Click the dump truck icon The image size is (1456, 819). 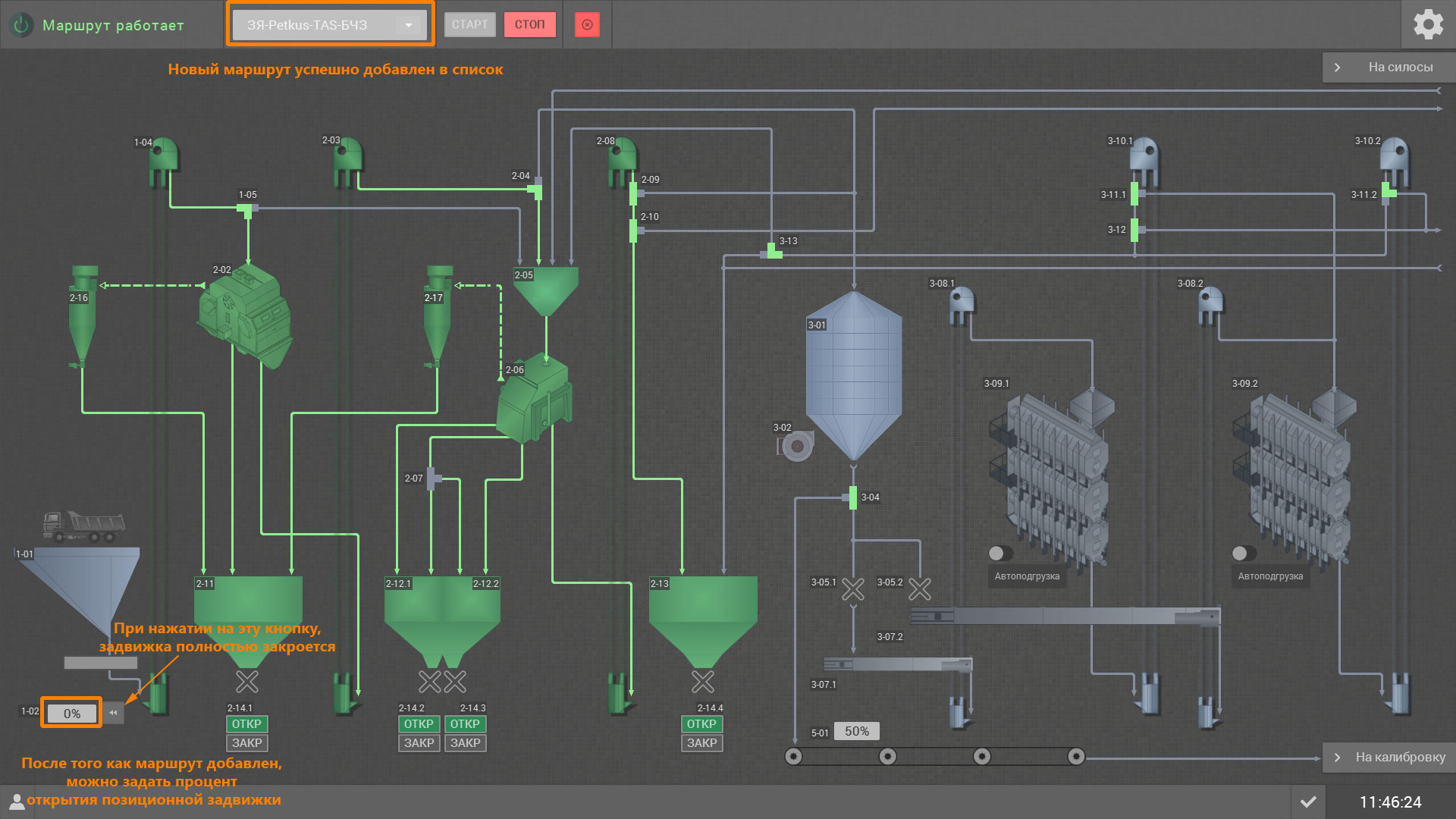83,526
